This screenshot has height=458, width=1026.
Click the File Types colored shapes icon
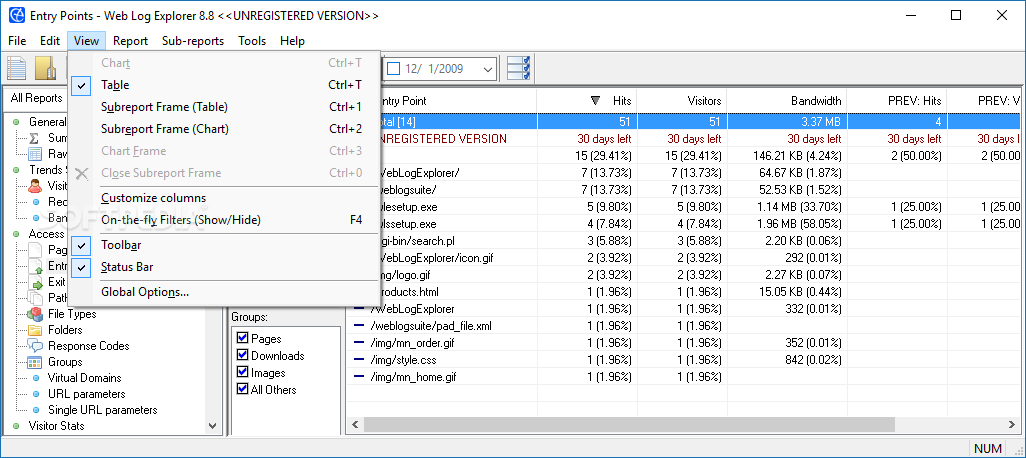coord(35,314)
